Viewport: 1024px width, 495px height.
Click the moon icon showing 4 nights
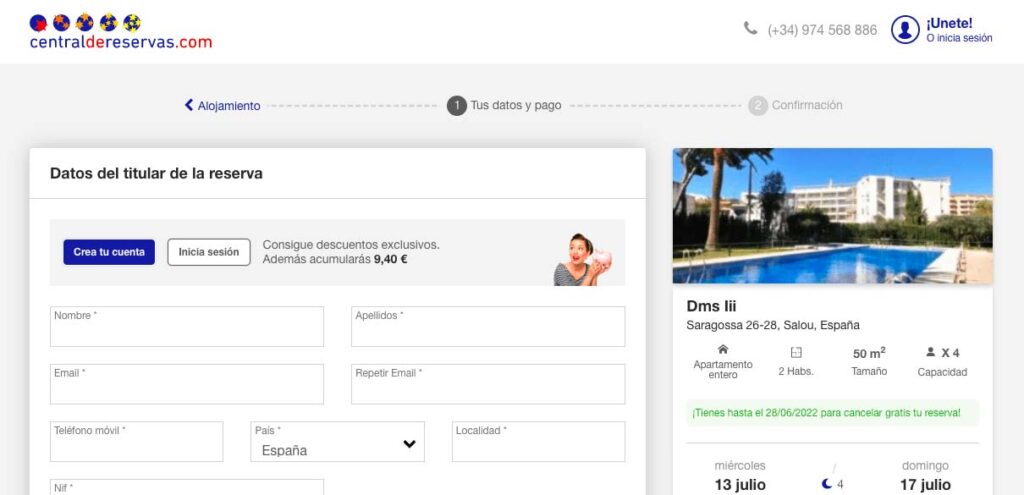click(x=827, y=484)
